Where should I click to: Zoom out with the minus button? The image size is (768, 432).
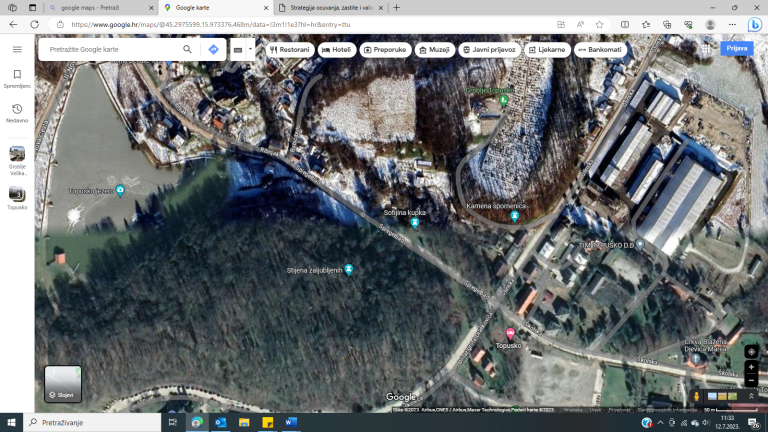pos(751,380)
